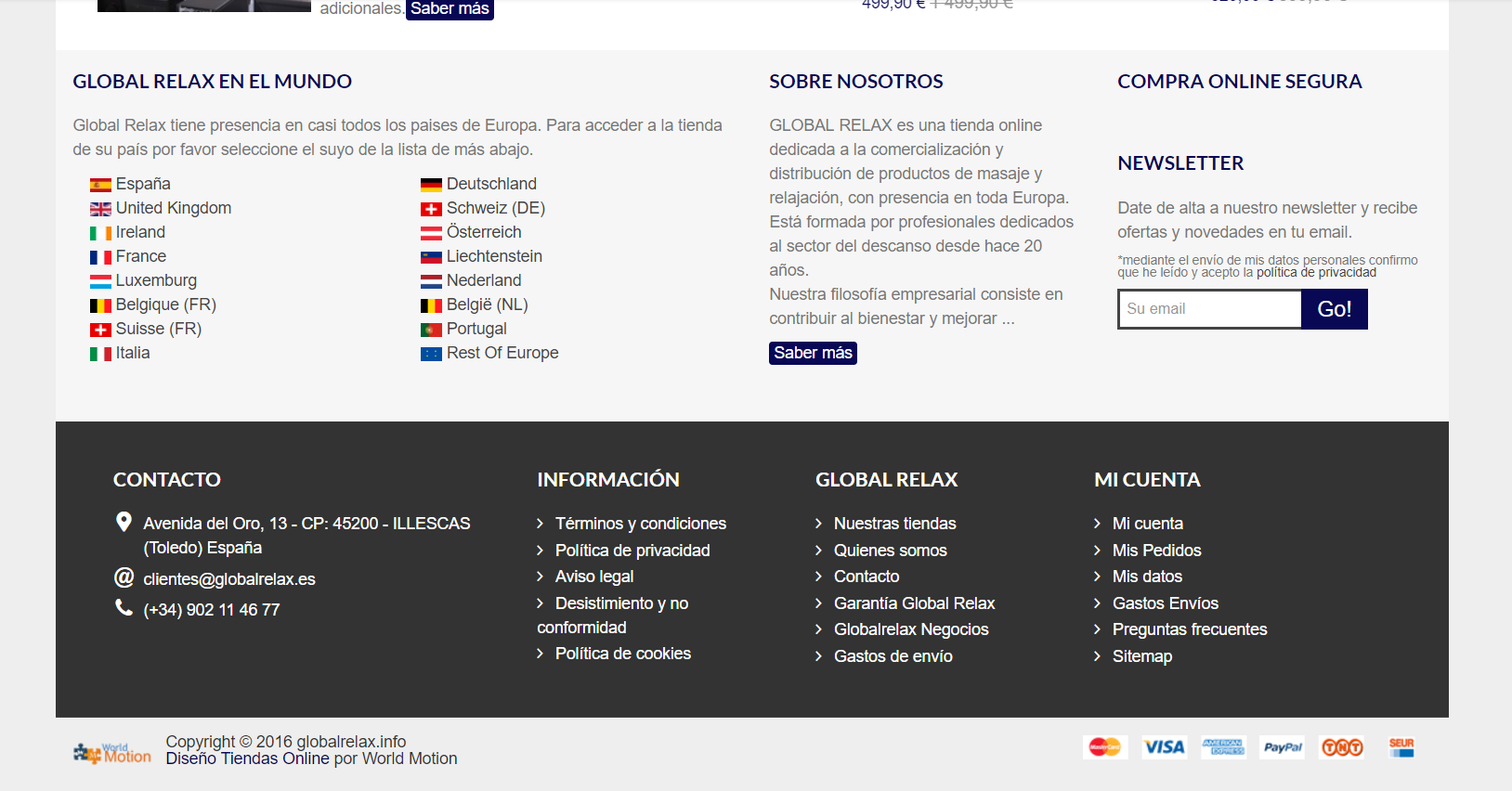Open Gastos Envíos in Mi Cuenta
The height and width of the screenshot is (791, 1512).
[1166, 603]
